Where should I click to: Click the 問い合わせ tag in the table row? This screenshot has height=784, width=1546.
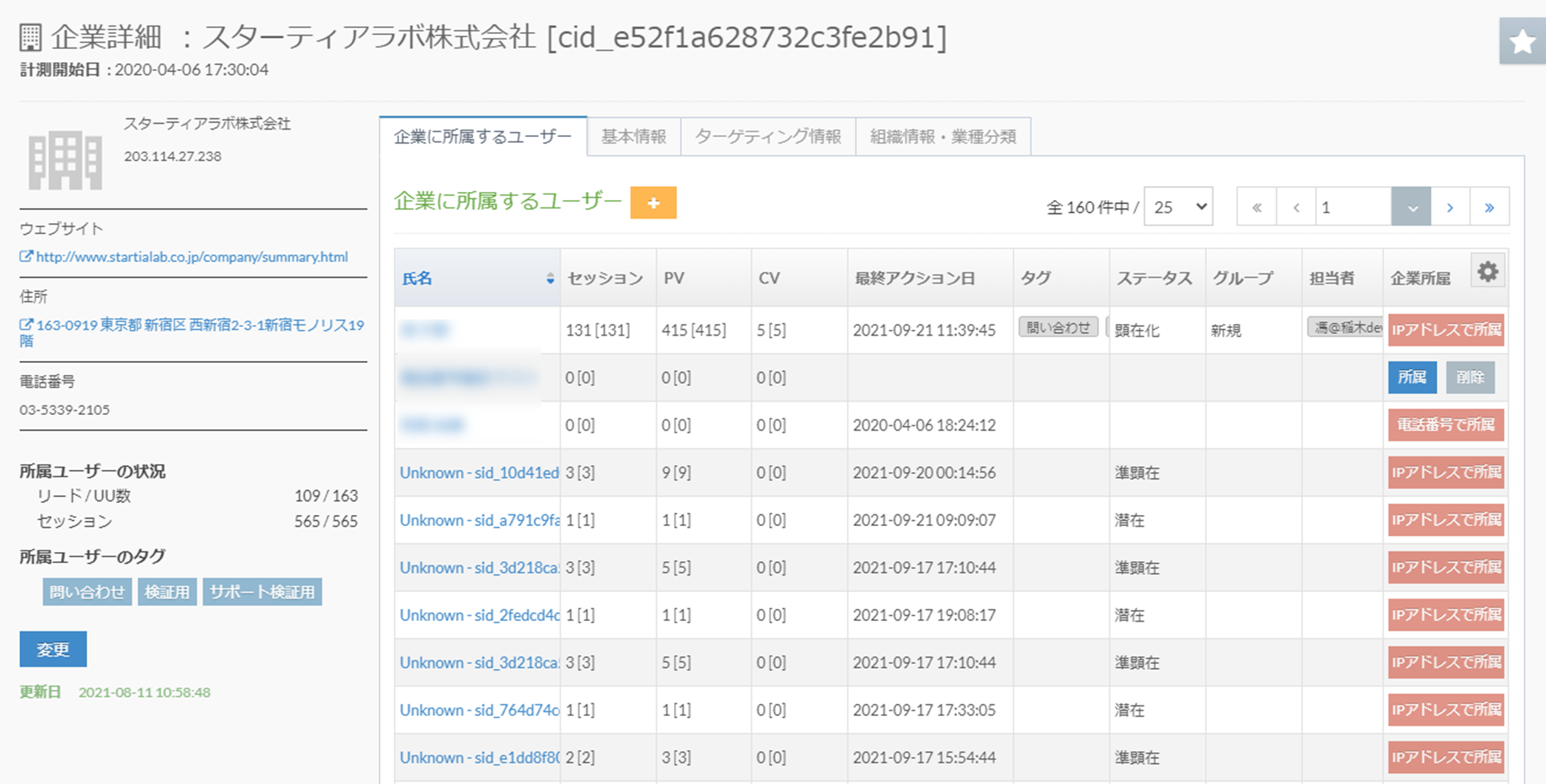pyautogui.click(x=1058, y=327)
